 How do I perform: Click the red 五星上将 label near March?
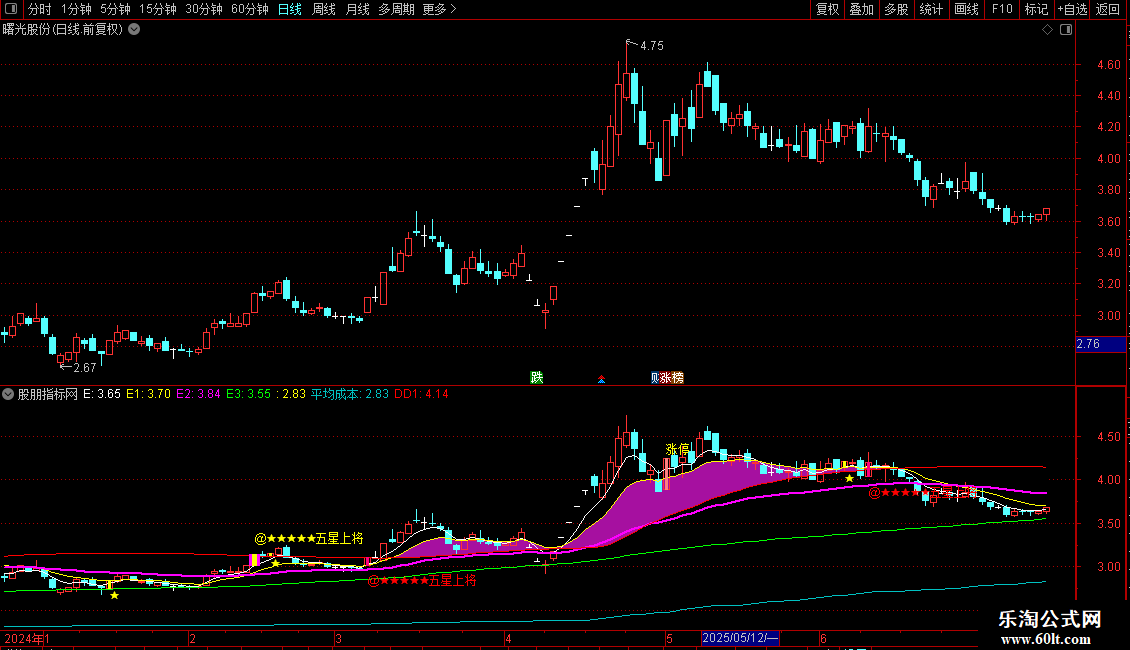pyautogui.click(x=422, y=580)
